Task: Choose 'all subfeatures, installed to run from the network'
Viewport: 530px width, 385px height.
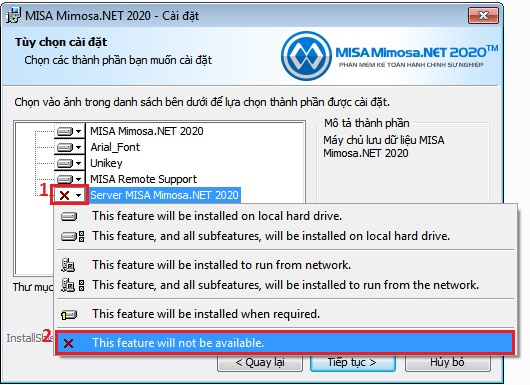Action: click(x=285, y=285)
